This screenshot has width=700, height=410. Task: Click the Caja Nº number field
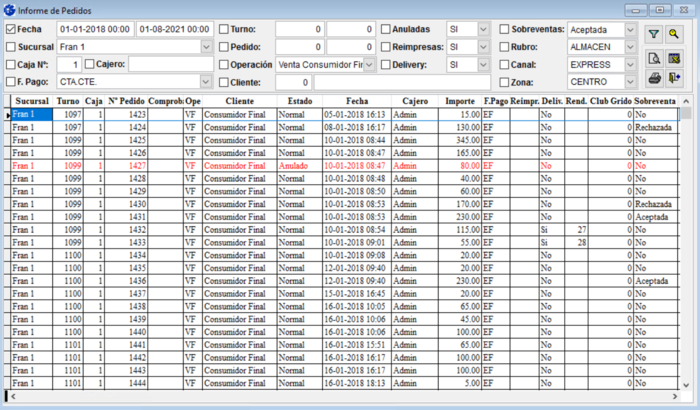(70, 65)
